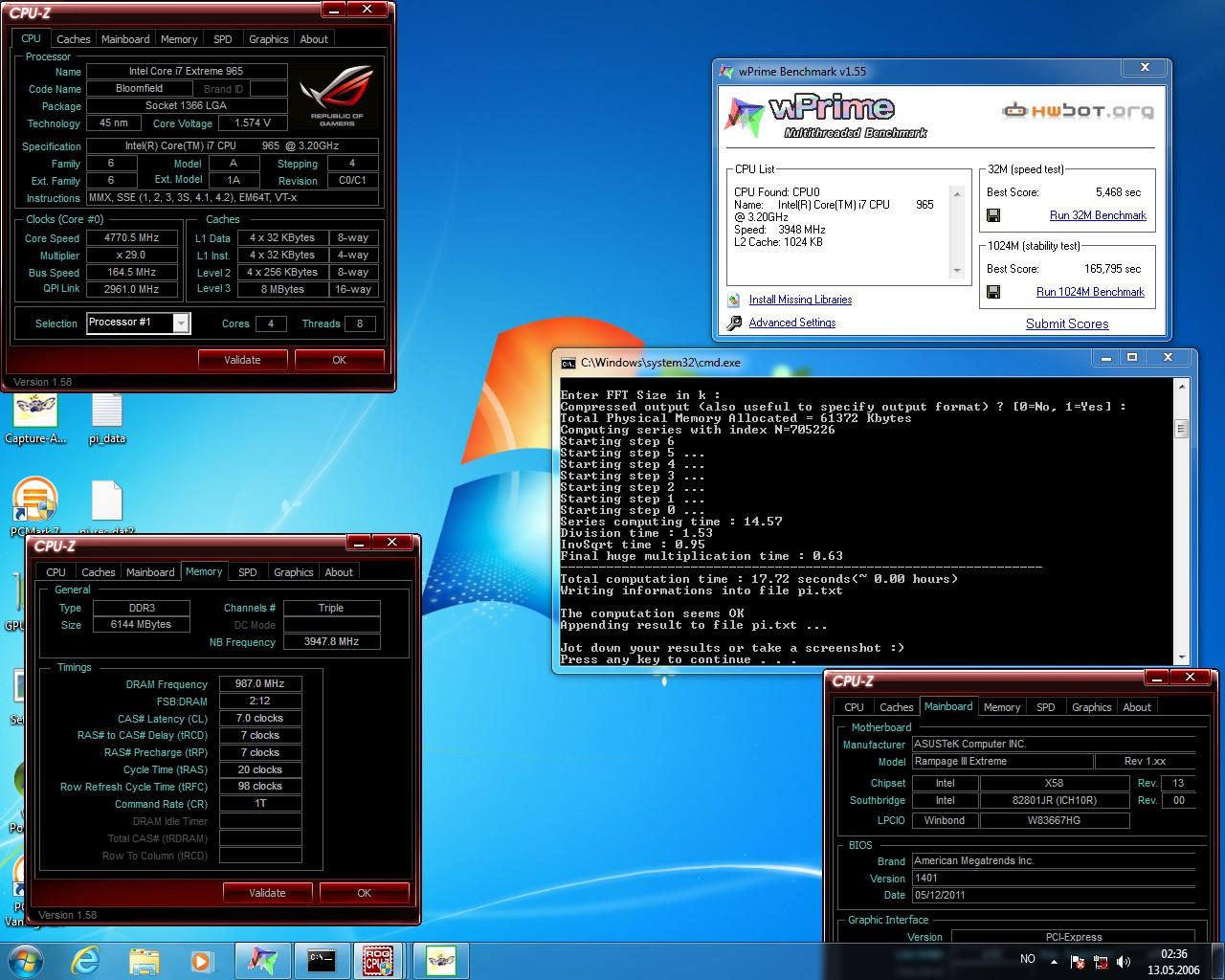
Task: Click the CAS# Latency 7.0 clocks value
Action: click(260, 718)
